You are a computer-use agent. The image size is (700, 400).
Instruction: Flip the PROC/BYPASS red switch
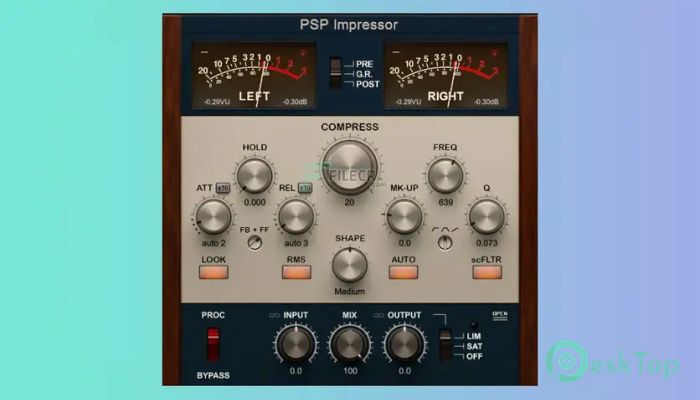pyautogui.click(x=213, y=344)
